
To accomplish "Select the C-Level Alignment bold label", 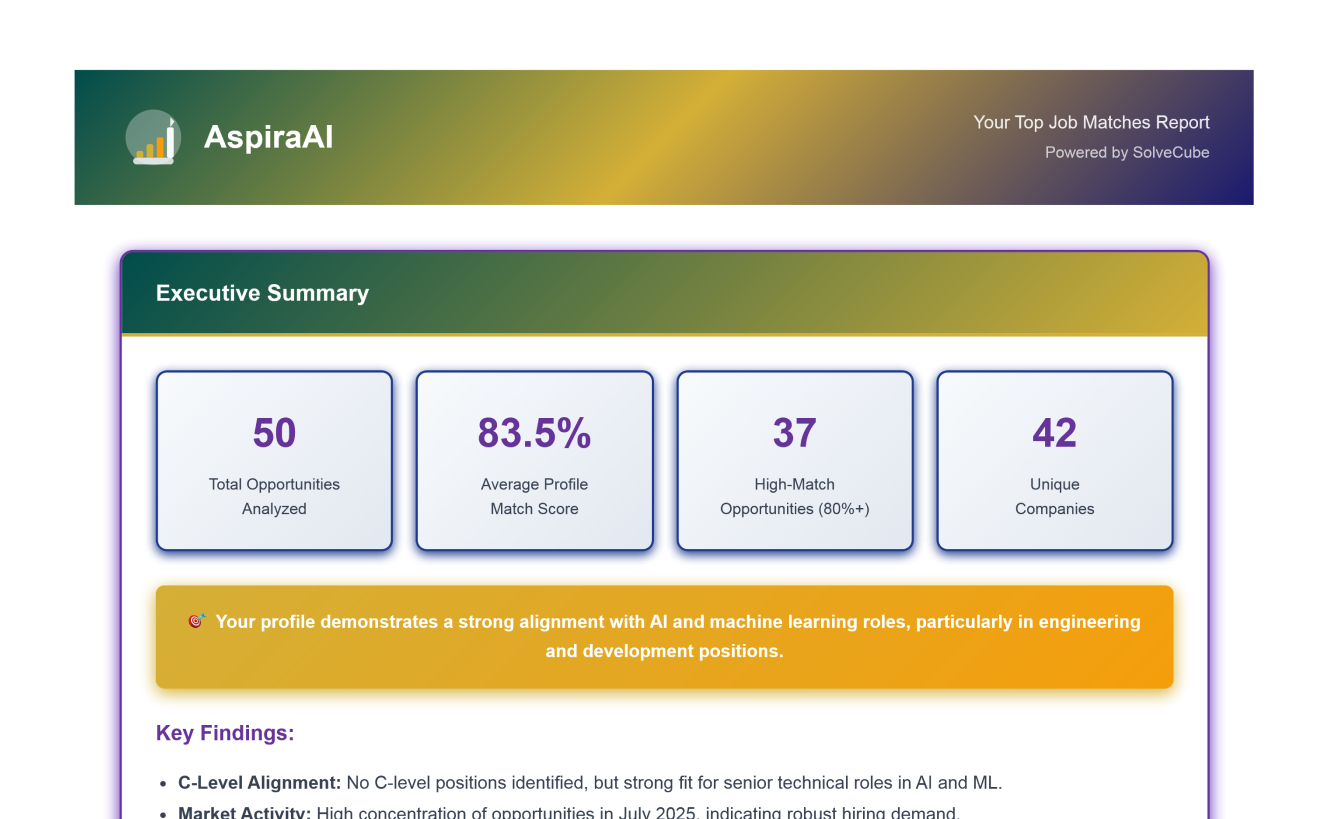I will pyautogui.click(x=259, y=782).
